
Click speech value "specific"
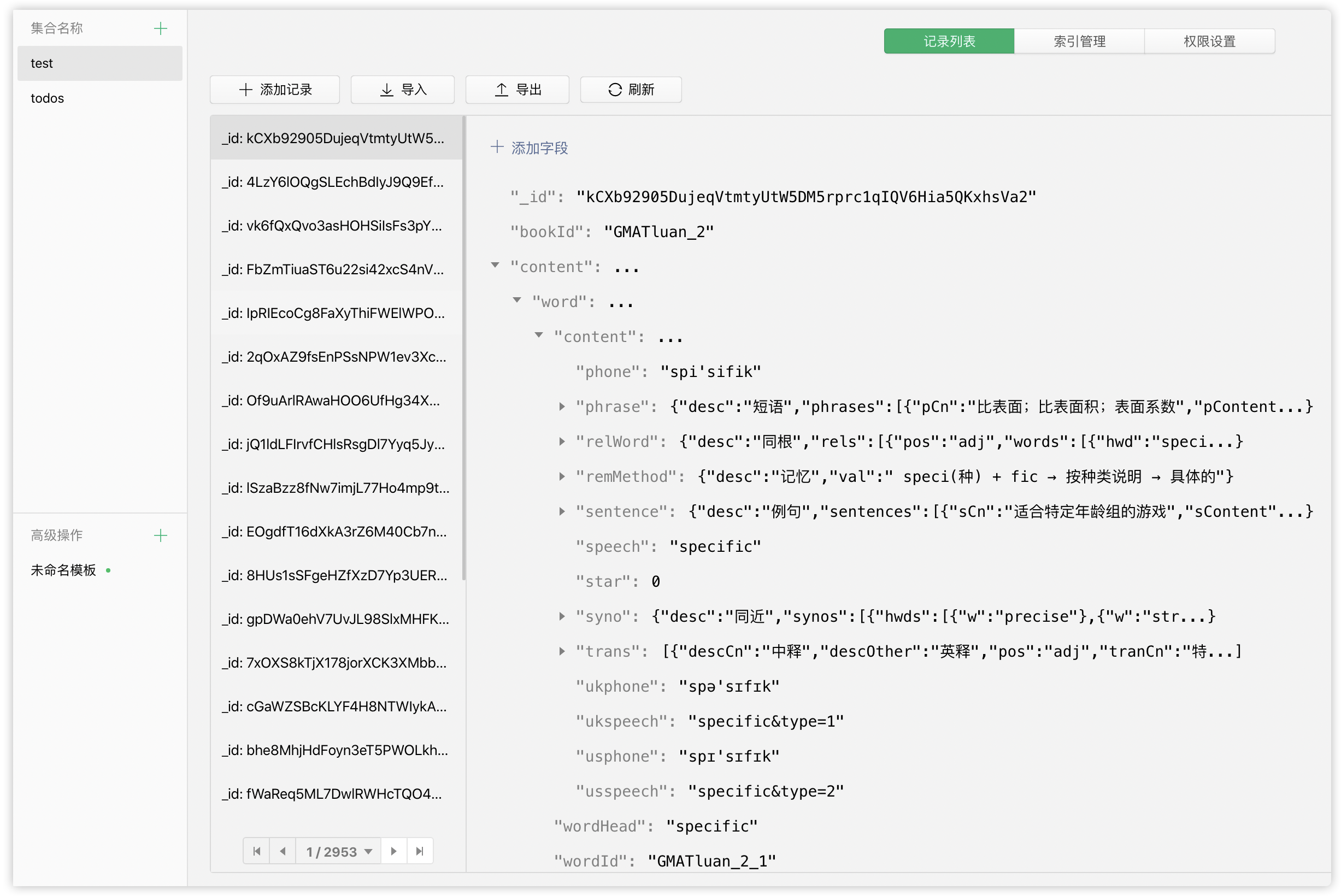(715, 546)
